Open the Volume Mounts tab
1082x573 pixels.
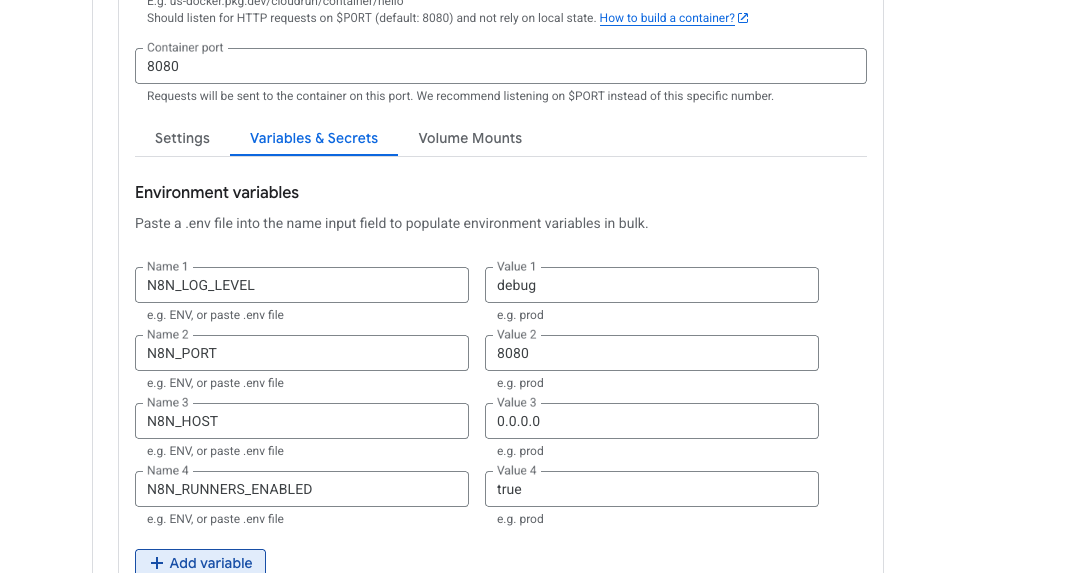click(470, 138)
